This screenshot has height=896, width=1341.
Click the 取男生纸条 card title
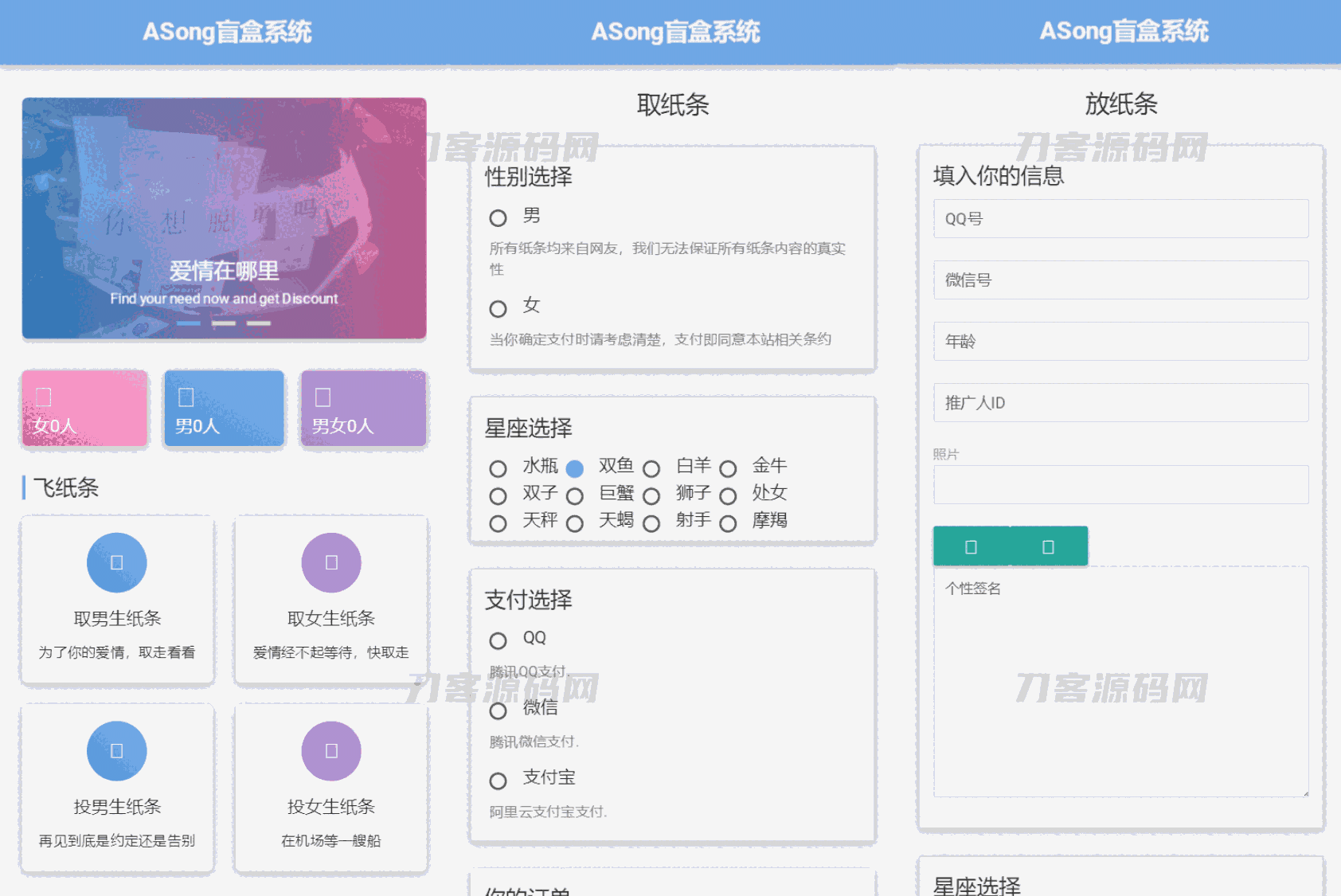(117, 619)
